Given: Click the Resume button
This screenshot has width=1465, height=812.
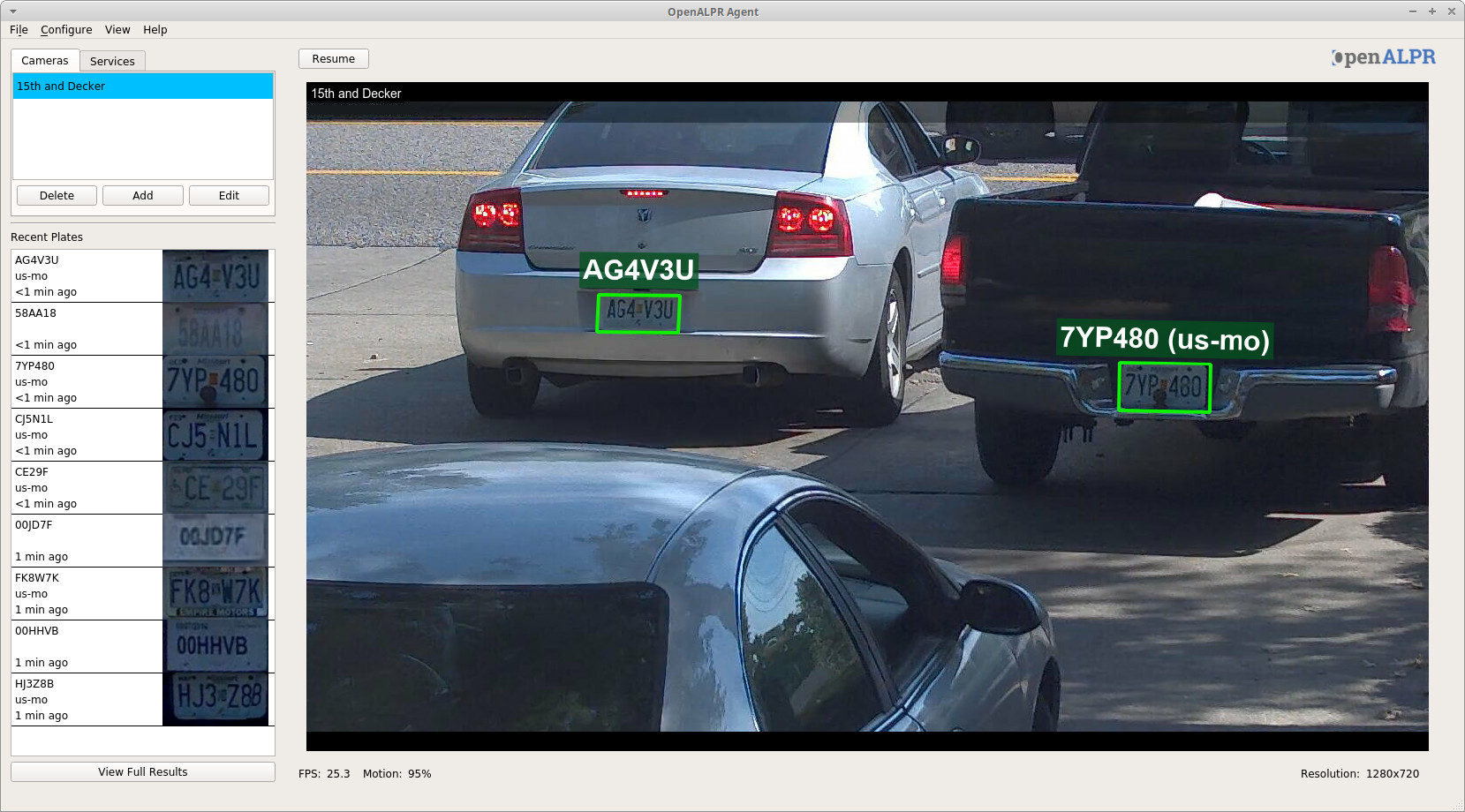Looking at the screenshot, I should pos(333,58).
